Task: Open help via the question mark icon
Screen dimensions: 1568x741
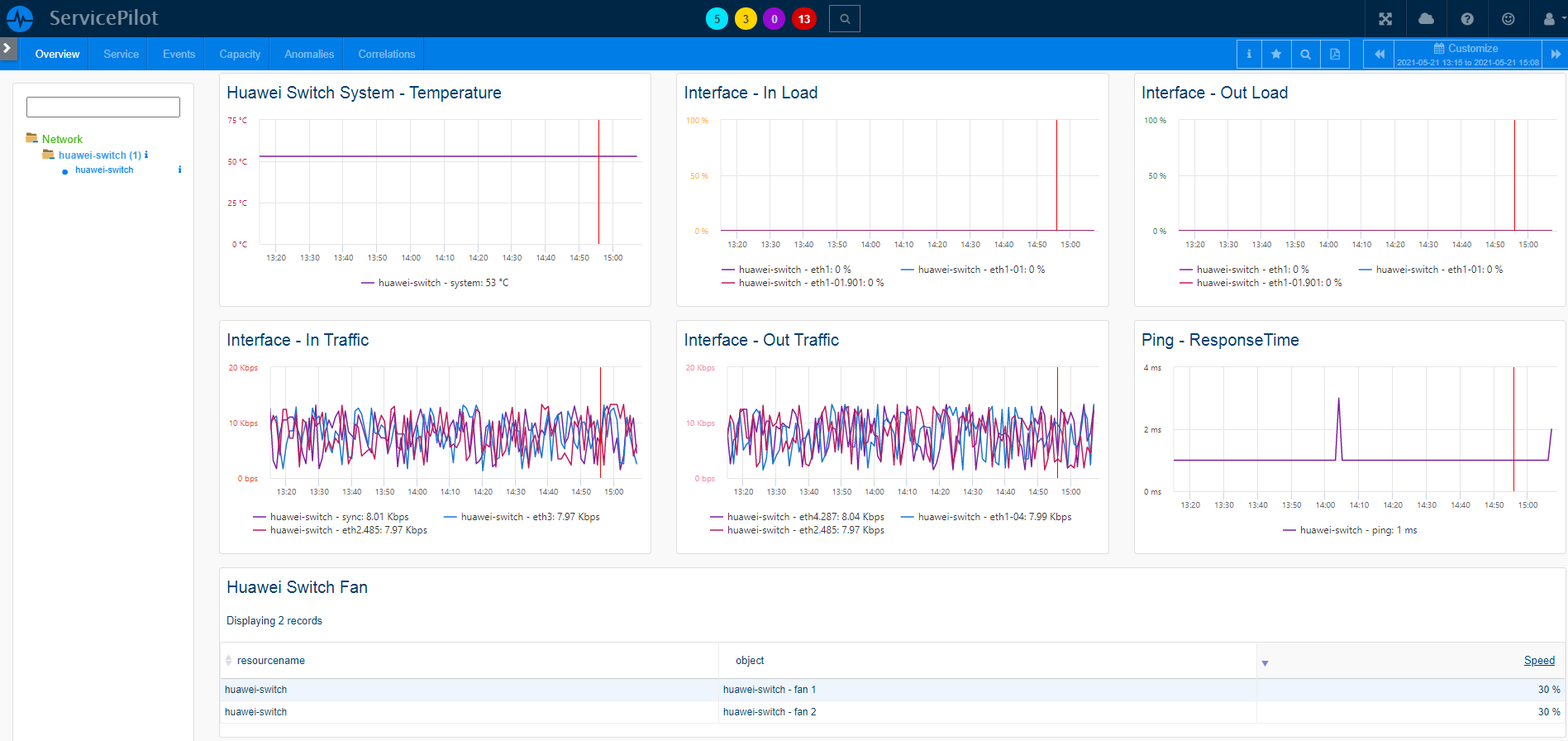Action: click(1467, 19)
